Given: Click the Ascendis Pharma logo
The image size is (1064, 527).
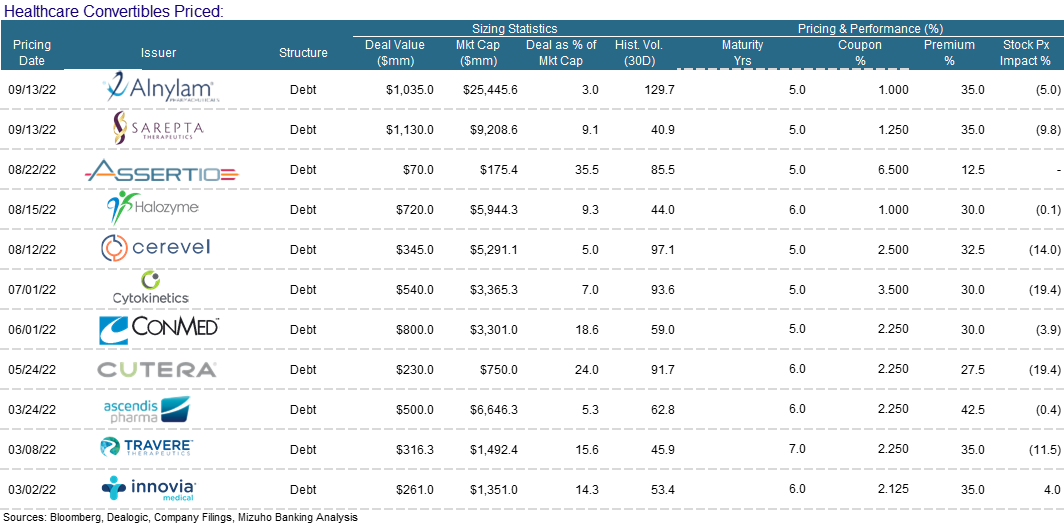Looking at the screenshot, I should pyautogui.click(x=147, y=410).
